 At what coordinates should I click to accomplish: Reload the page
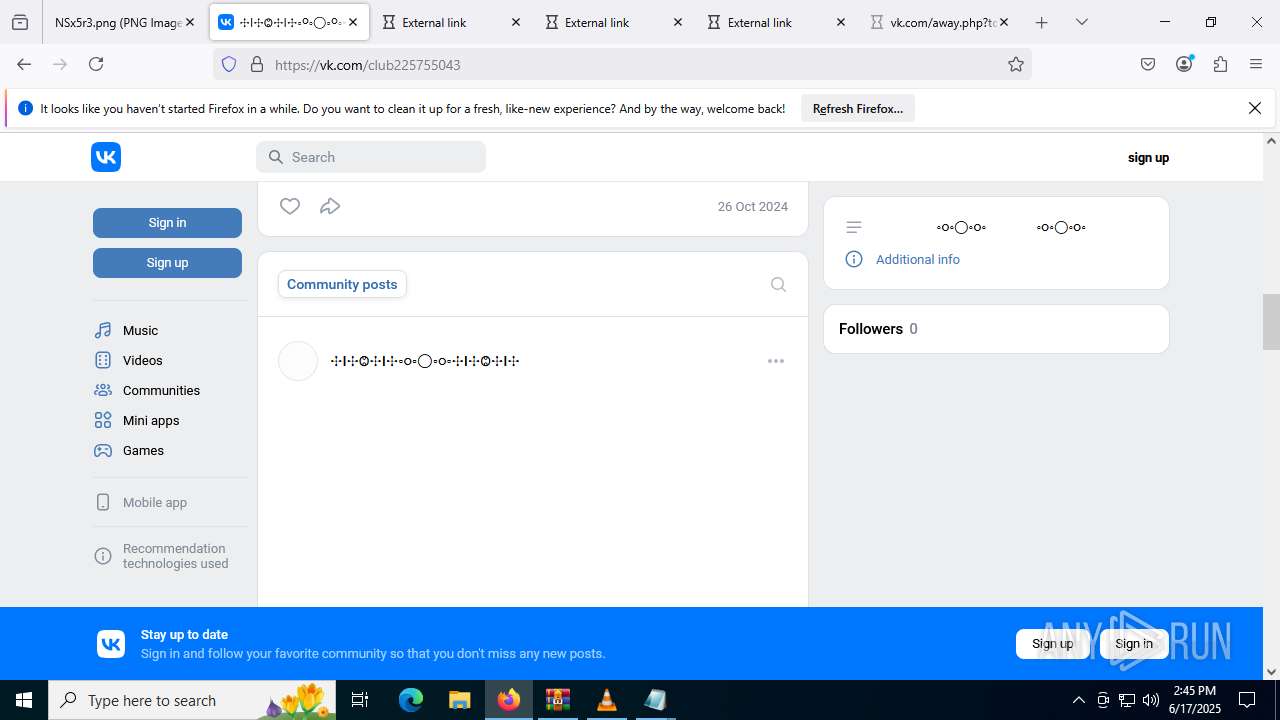coord(96,64)
